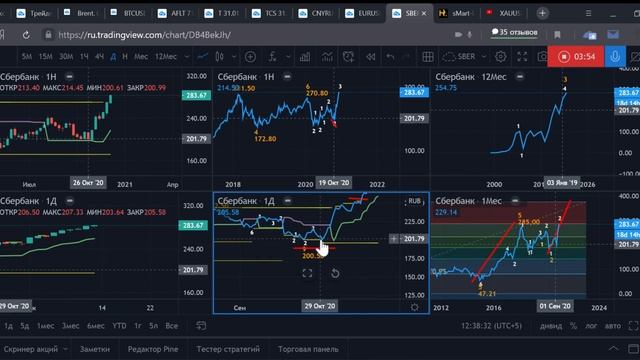
Task: Expand the Скринер акций dropdown arrow
Action: pyautogui.click(x=65, y=349)
